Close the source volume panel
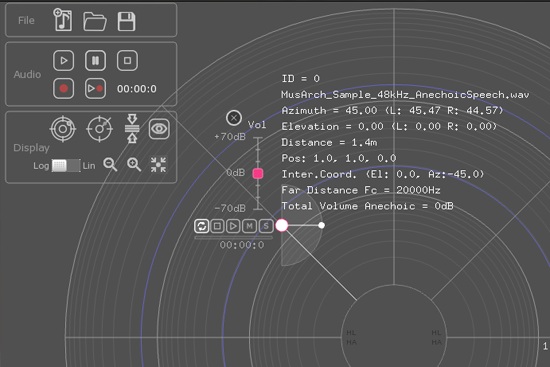This screenshot has height=367, width=550. pos(234,118)
